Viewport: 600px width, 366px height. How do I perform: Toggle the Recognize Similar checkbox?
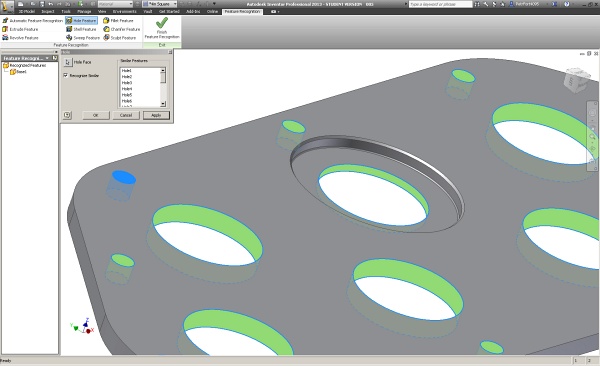point(65,75)
